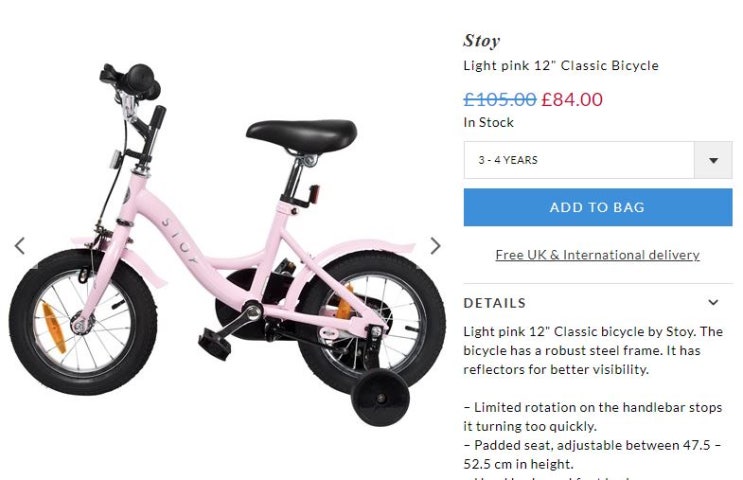The height and width of the screenshot is (480, 743).
Task: Click the In Stock status text
Action: [x=488, y=122]
